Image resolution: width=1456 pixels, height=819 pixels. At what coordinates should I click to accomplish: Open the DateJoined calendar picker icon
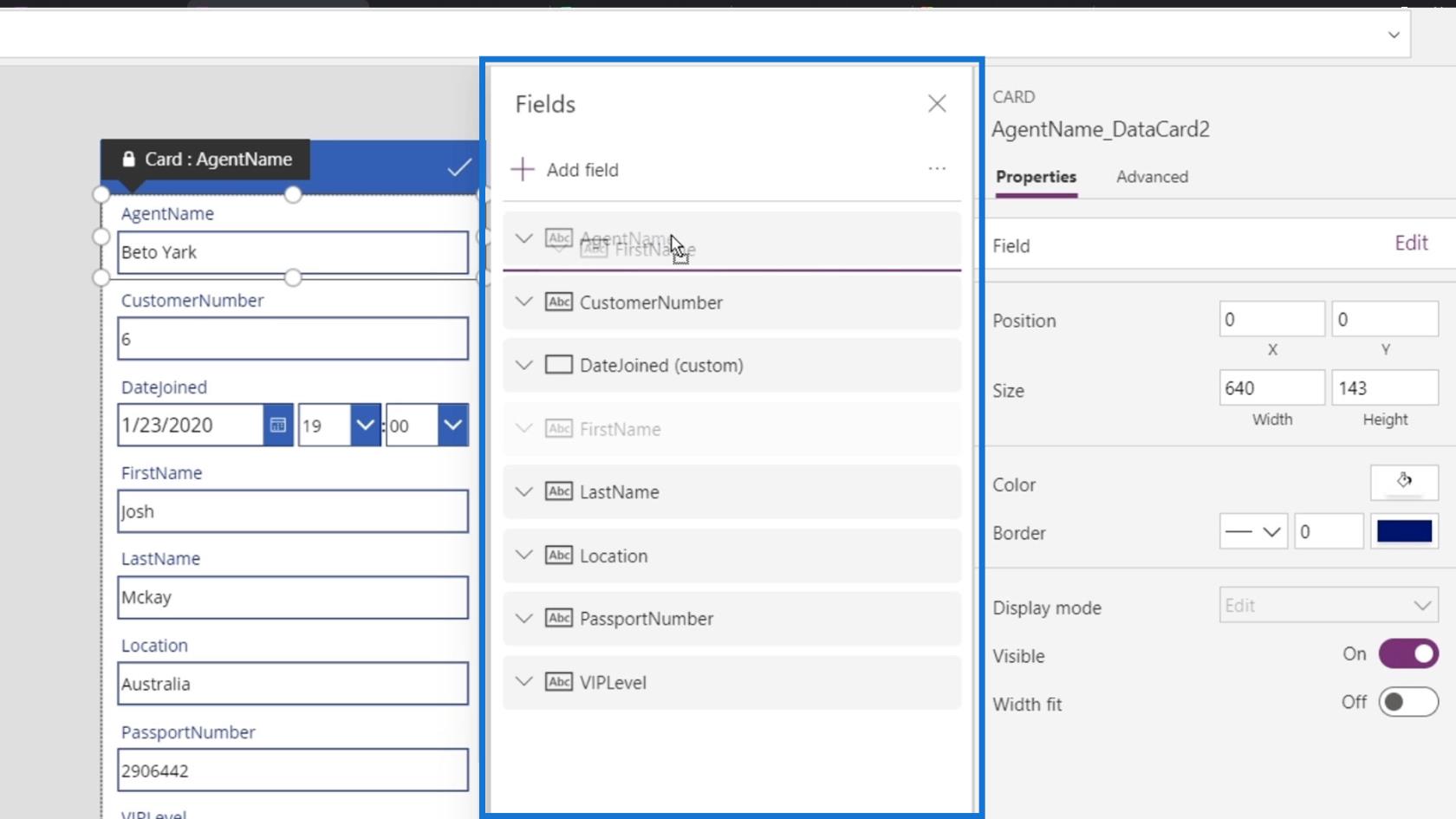278,426
